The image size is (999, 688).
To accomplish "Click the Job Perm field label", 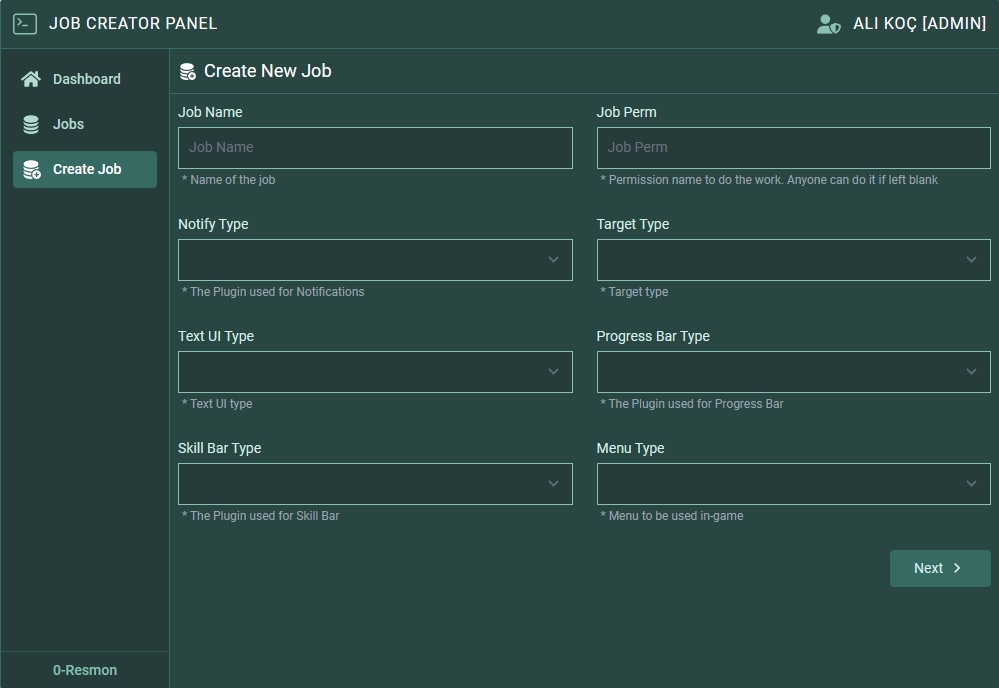I will (626, 112).
